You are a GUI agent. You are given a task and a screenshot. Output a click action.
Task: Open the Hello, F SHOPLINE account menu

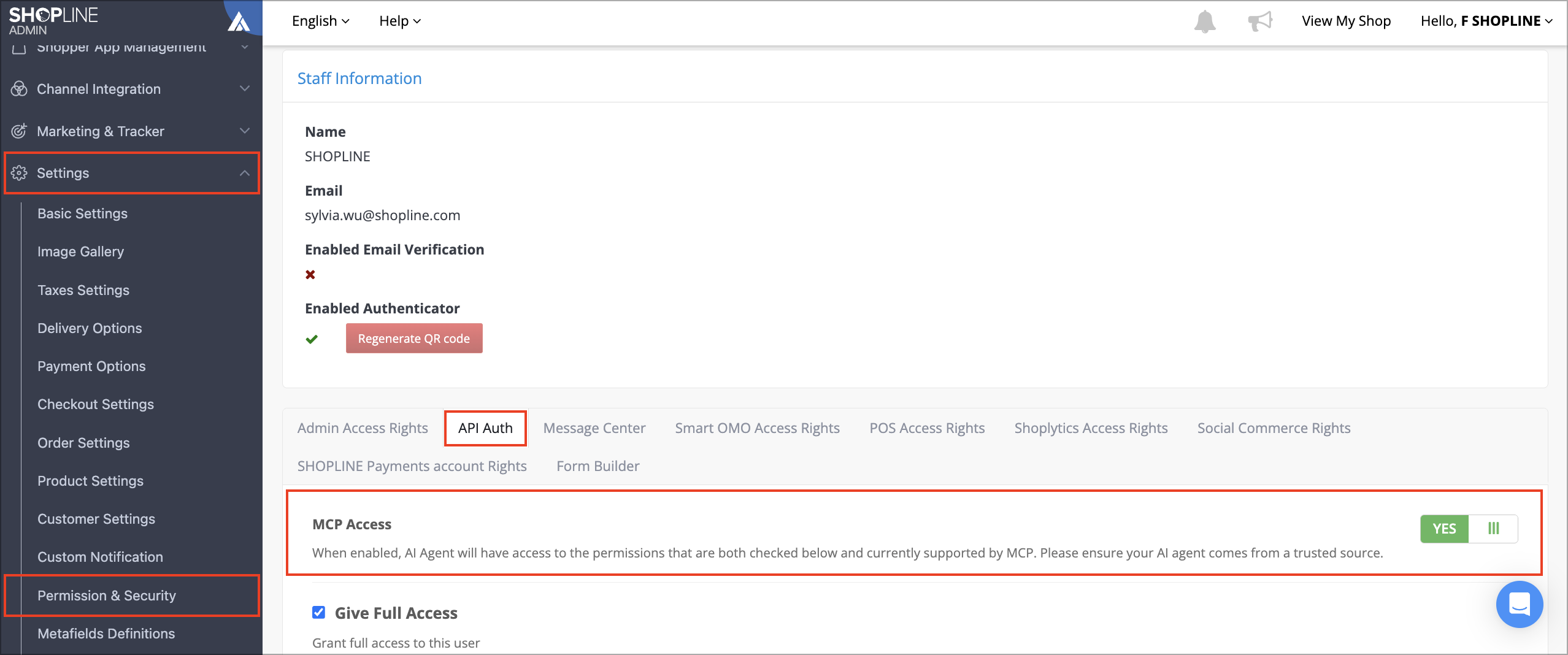pyautogui.click(x=1486, y=21)
